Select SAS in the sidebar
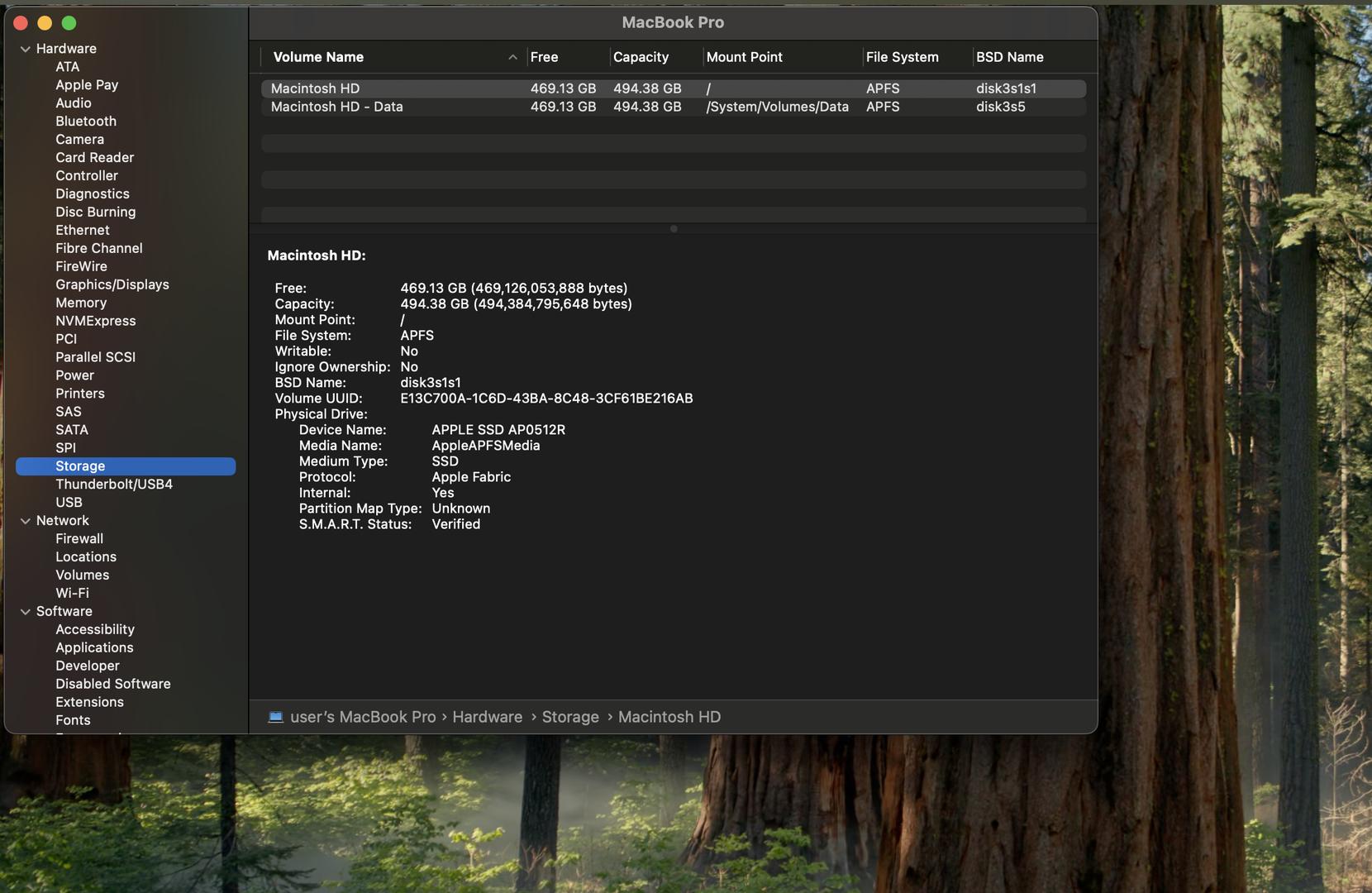This screenshot has height=893, width=1372. click(x=69, y=413)
